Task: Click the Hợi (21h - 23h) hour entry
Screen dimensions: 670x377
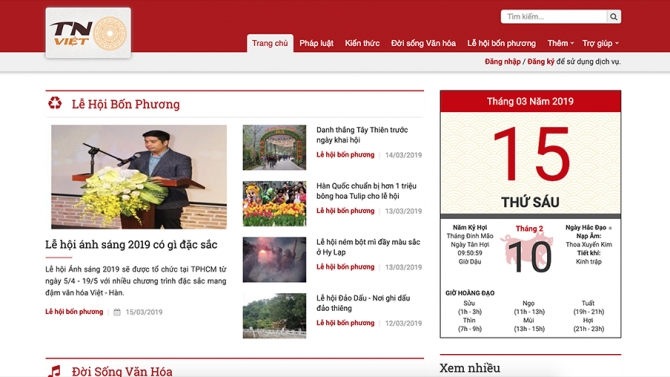Action: 588,324
